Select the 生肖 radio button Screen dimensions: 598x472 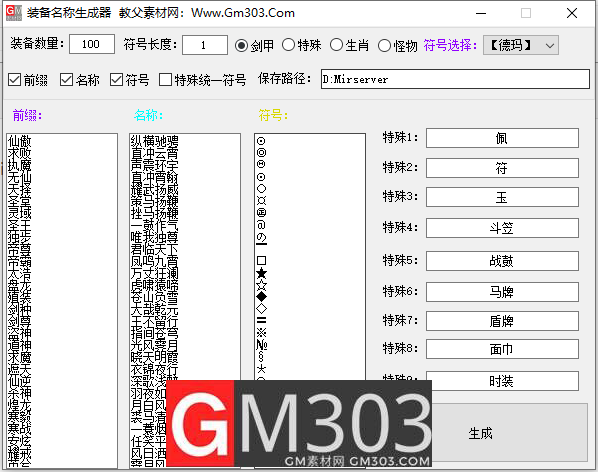(x=349, y=45)
